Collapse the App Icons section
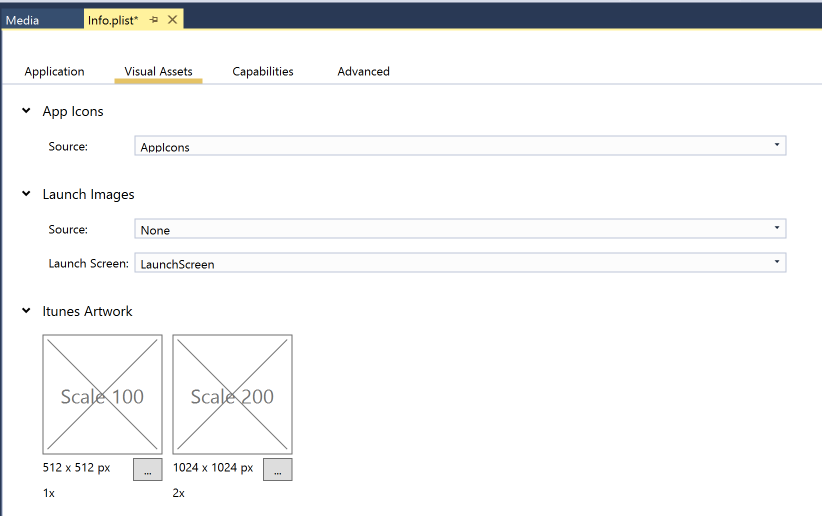Viewport: 822px width, 516px height. click(26, 111)
